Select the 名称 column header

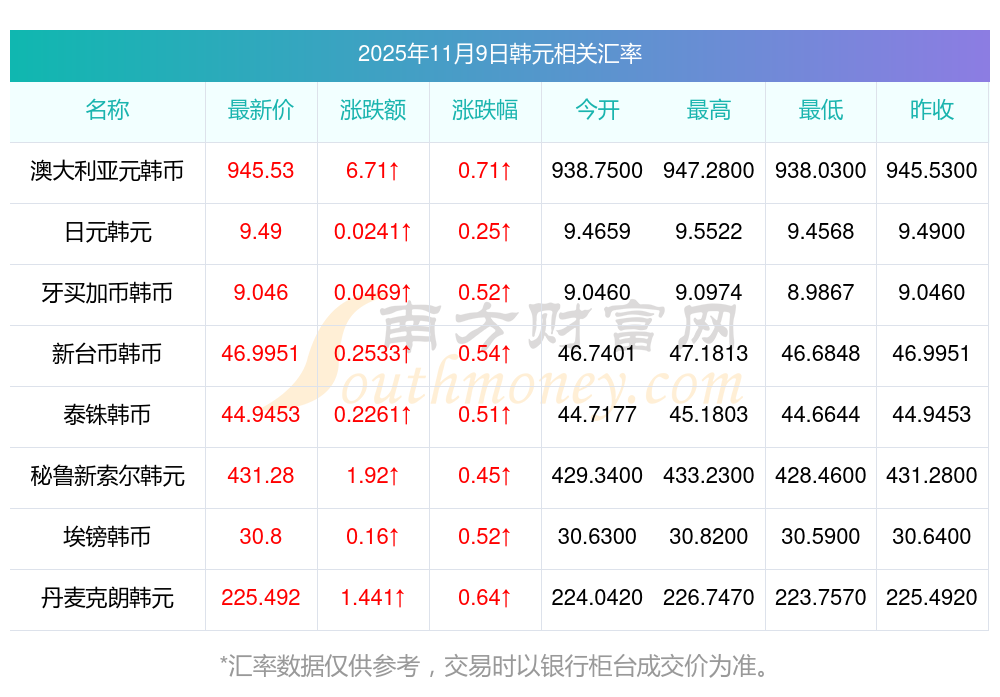pyautogui.click(x=107, y=110)
